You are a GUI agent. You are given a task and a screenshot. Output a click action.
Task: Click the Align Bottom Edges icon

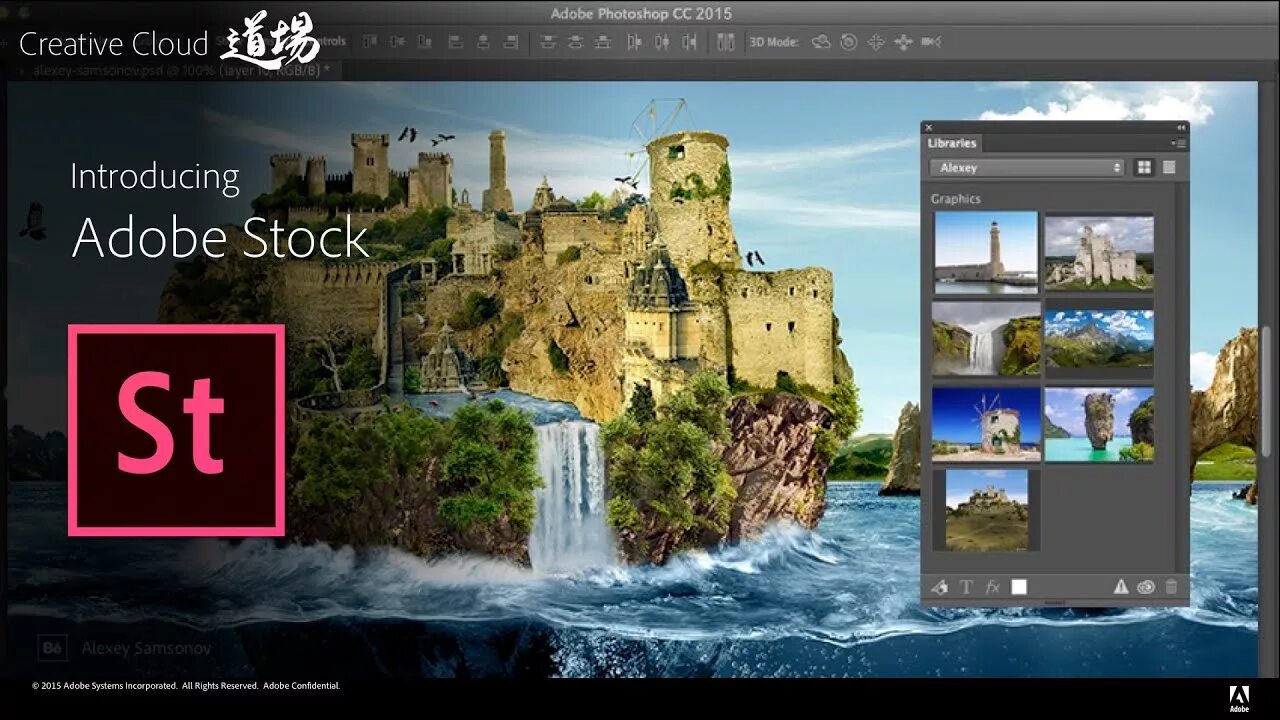pos(425,42)
